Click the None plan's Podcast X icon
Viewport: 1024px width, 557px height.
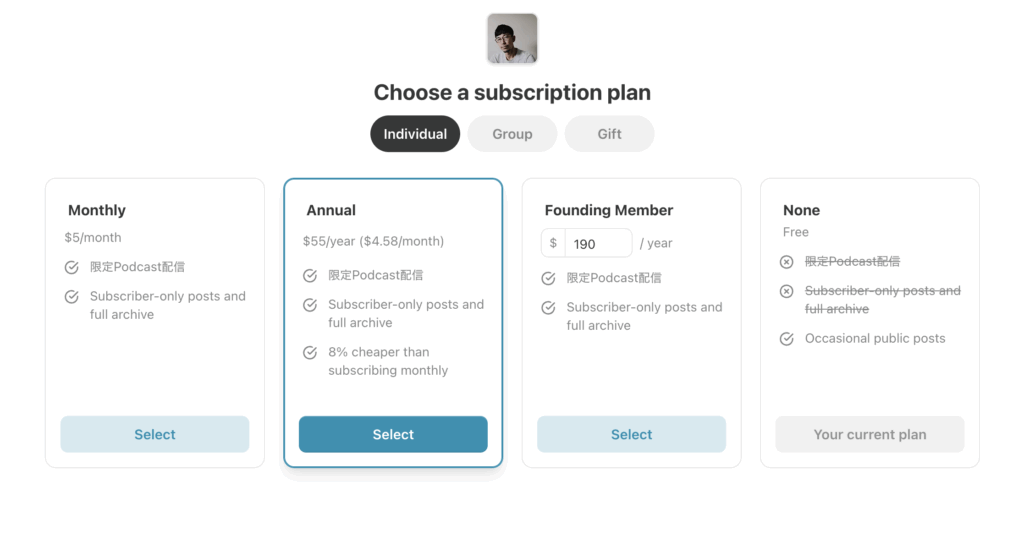pyautogui.click(x=786, y=262)
